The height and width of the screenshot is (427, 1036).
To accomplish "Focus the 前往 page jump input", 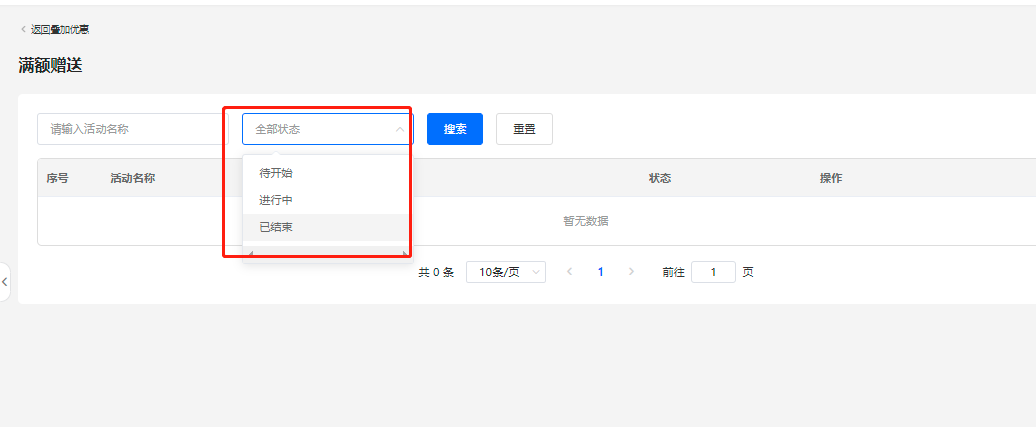I will [x=713, y=272].
